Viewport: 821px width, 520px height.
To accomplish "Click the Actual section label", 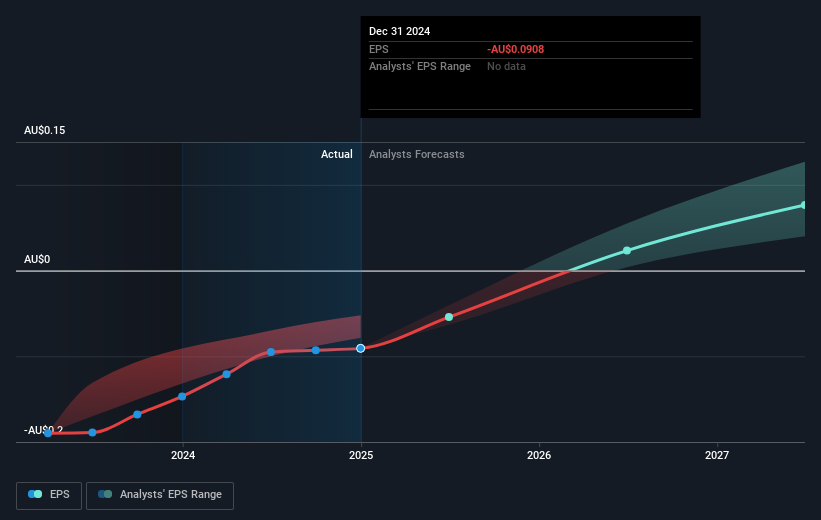I will point(337,154).
